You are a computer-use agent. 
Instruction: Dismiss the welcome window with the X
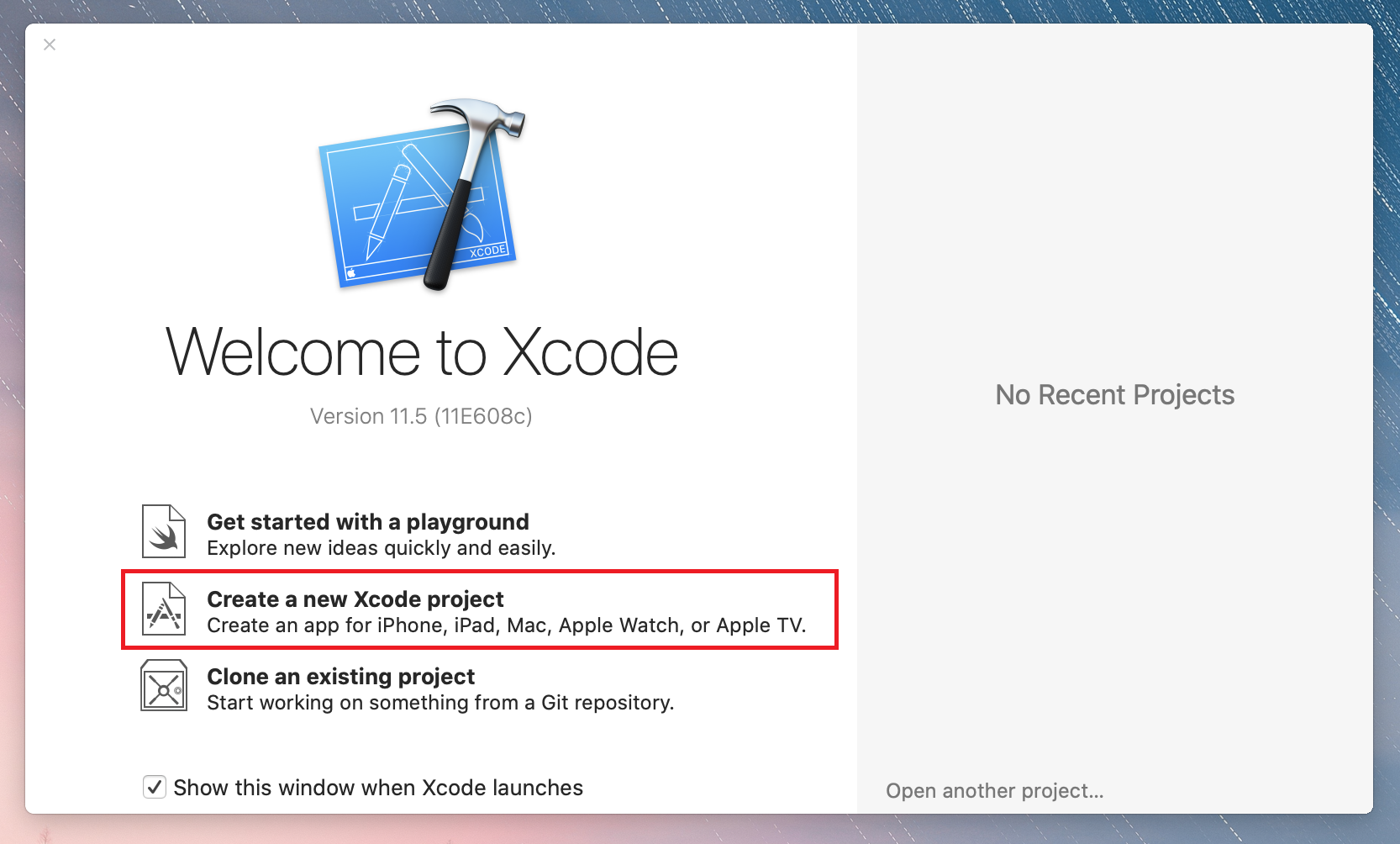pos(49,45)
